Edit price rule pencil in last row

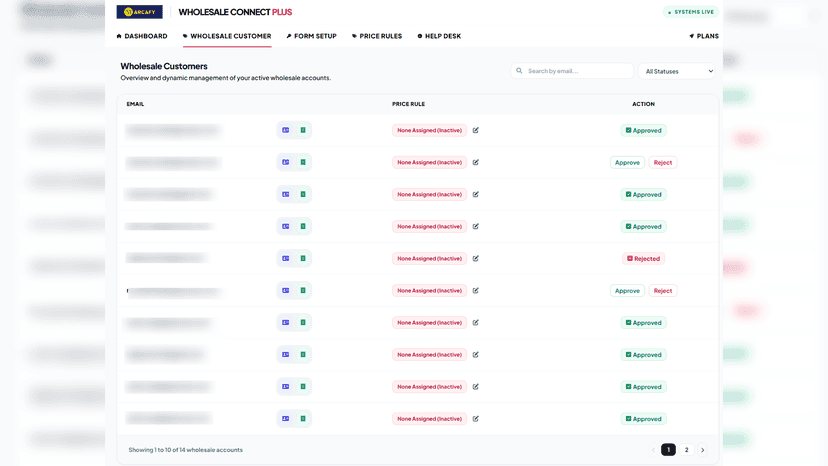[x=476, y=418]
